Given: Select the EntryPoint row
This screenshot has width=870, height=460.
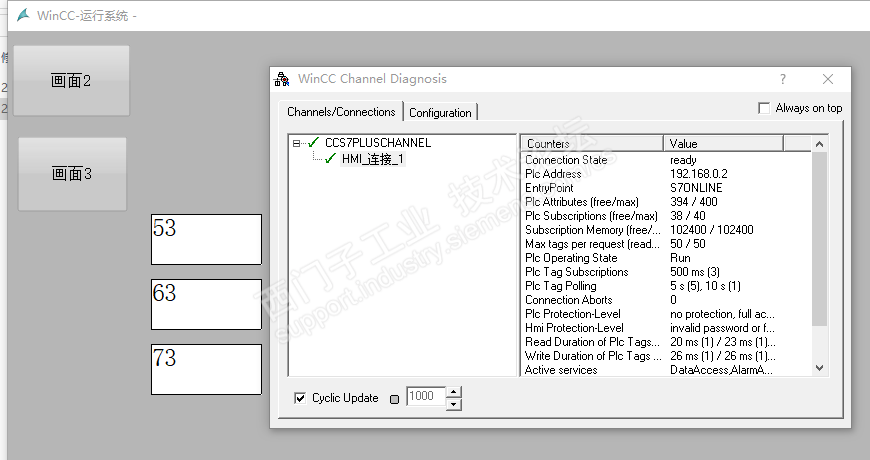Looking at the screenshot, I should pyautogui.click(x=666, y=188).
